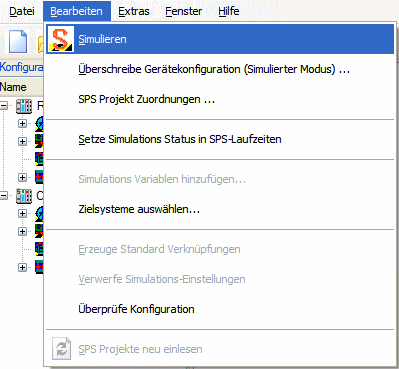Screen dimensions: 399x369
Task: Open the Datei menu
Action: tap(22, 11)
